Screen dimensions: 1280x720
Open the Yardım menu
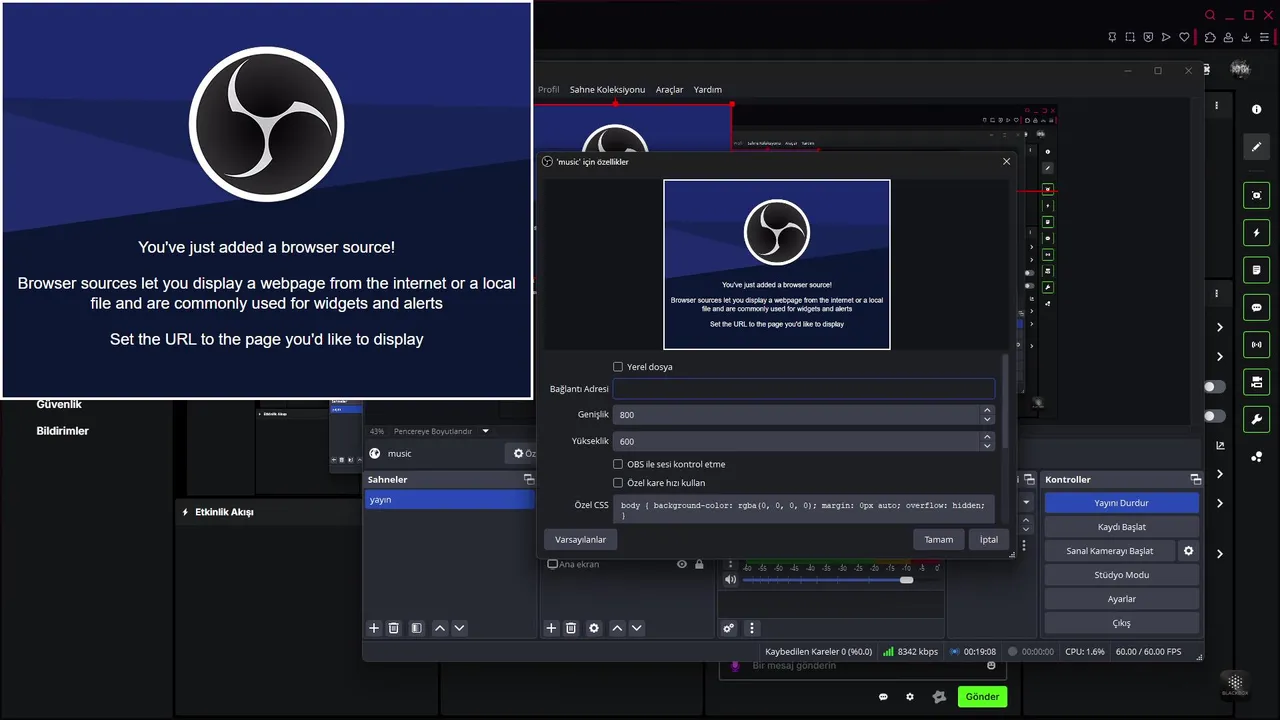tap(708, 89)
